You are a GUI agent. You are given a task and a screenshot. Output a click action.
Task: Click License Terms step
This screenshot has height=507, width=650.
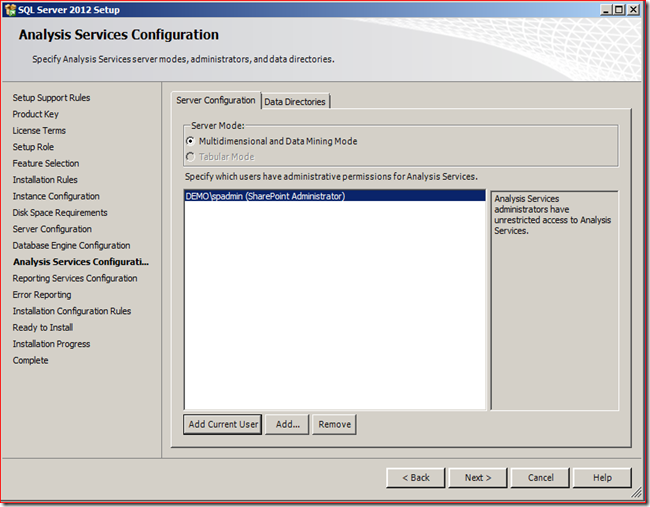click(39, 131)
